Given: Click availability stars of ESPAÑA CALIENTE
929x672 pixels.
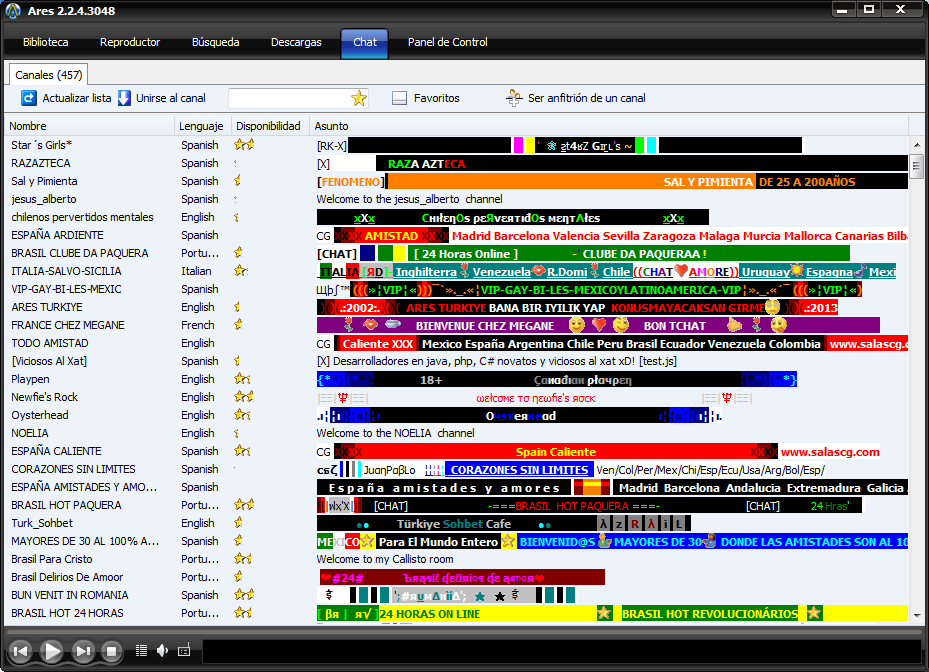Looking at the screenshot, I should [242, 451].
